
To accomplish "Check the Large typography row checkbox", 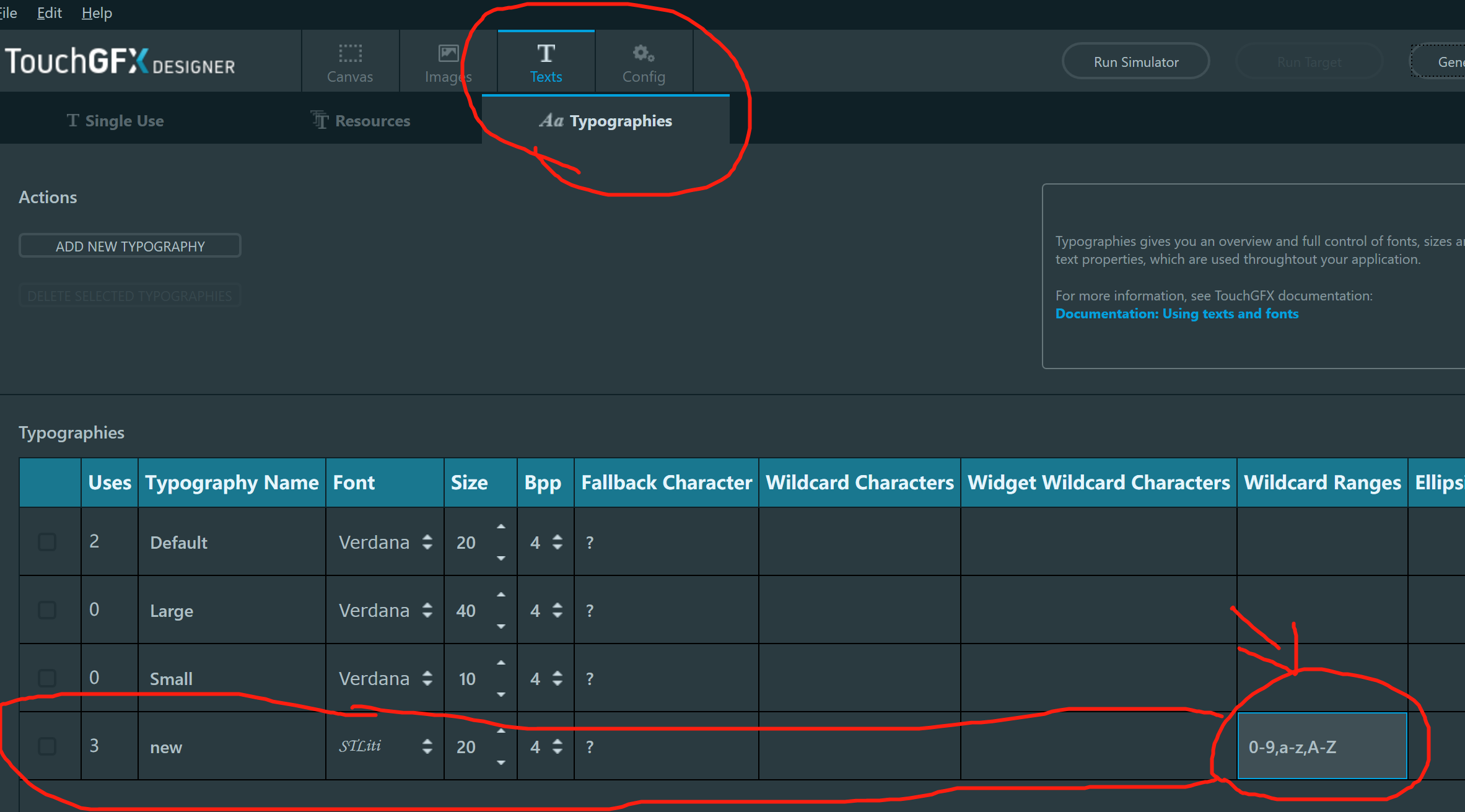I will (47, 610).
